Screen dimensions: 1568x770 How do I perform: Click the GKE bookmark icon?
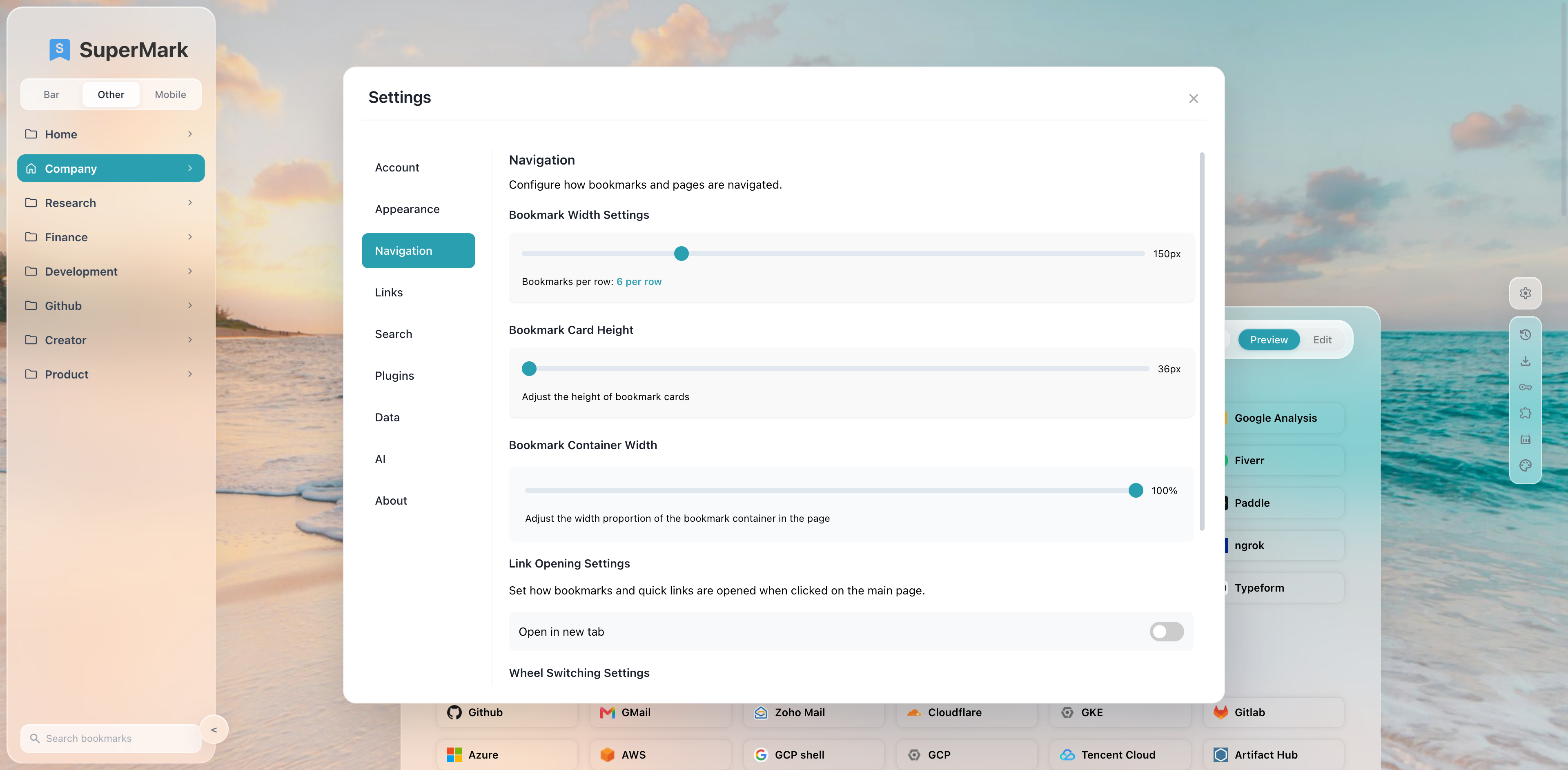1067,712
